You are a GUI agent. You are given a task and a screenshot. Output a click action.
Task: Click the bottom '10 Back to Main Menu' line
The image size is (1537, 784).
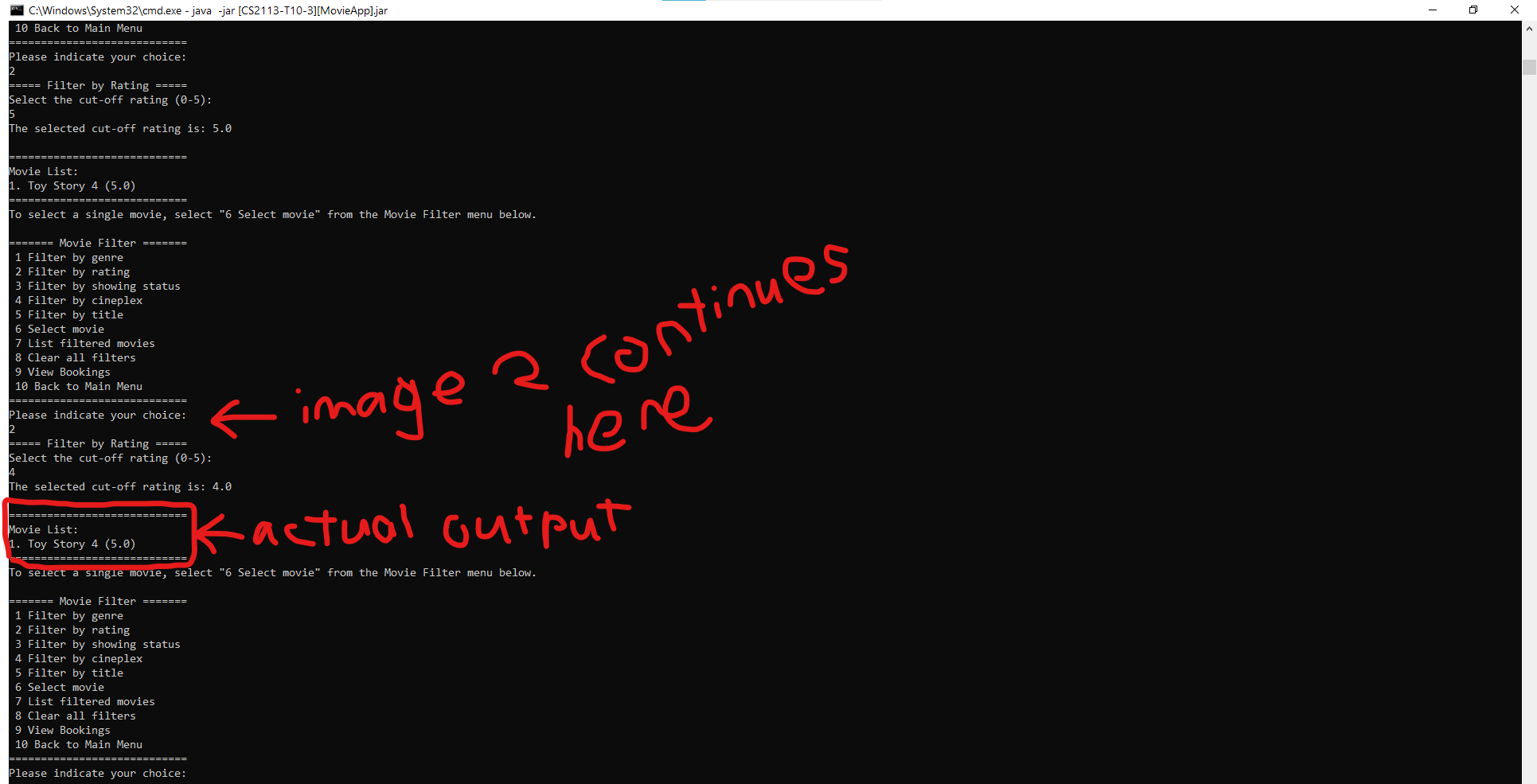(79, 745)
